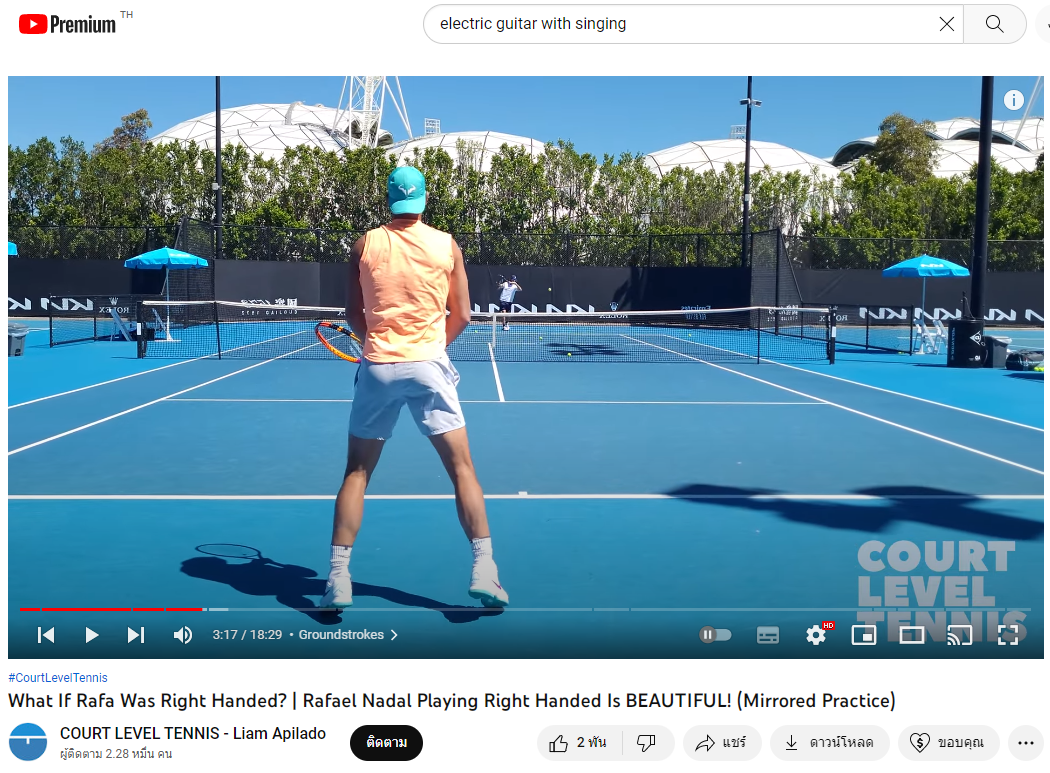Screen dimensions: 1050x773
Task: Toggle subtitles/closed captions
Action: [x=767, y=634]
